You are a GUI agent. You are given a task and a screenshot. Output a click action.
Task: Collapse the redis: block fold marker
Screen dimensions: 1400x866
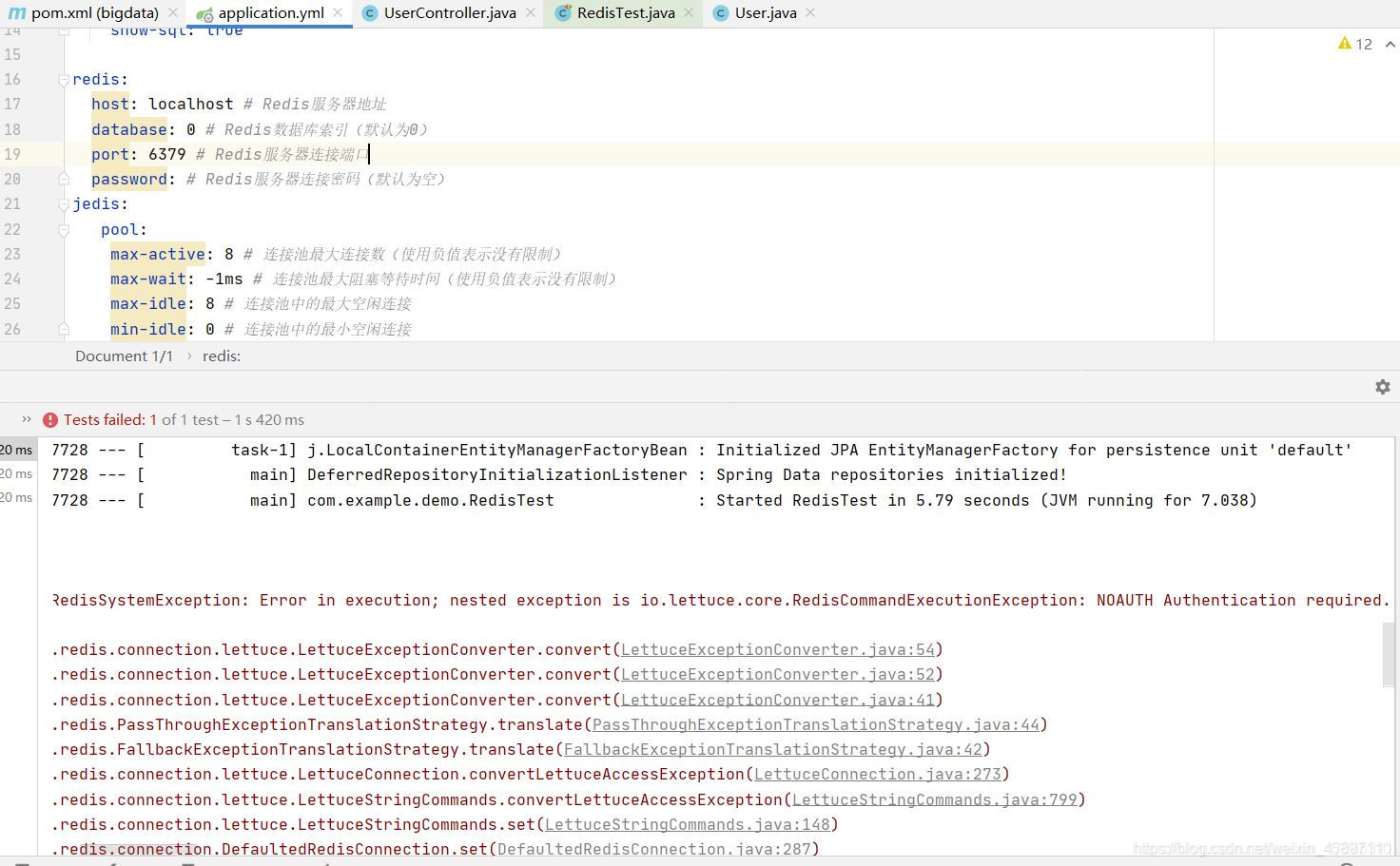[x=64, y=80]
